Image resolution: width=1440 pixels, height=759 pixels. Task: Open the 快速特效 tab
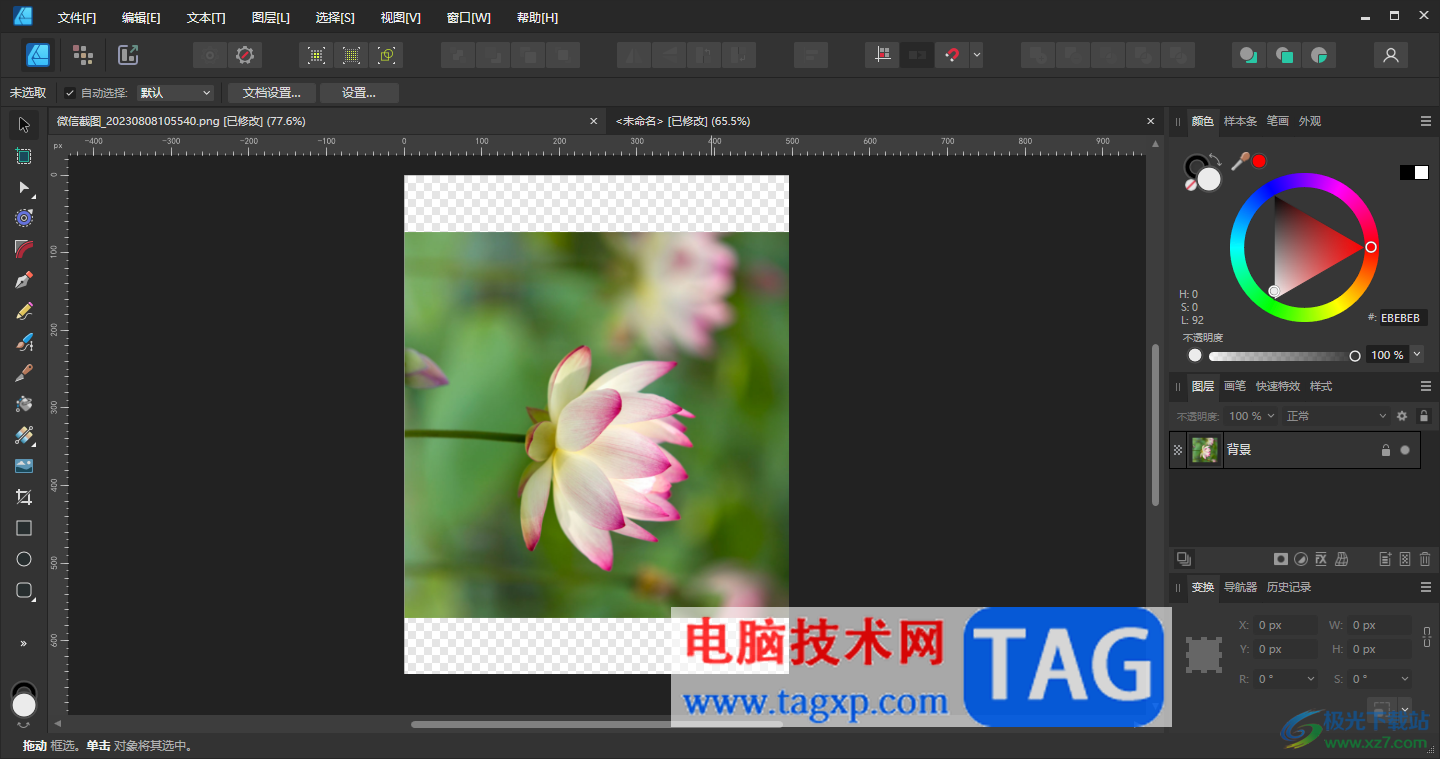tap(1278, 386)
